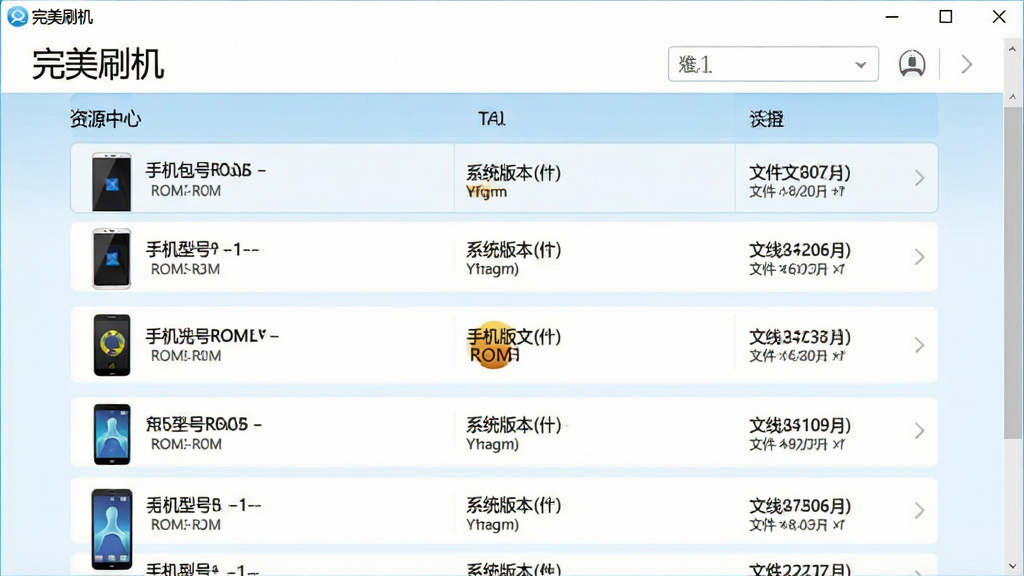The height and width of the screenshot is (576, 1024).
Task: Open the ROMLV third row title
Action: (212, 336)
